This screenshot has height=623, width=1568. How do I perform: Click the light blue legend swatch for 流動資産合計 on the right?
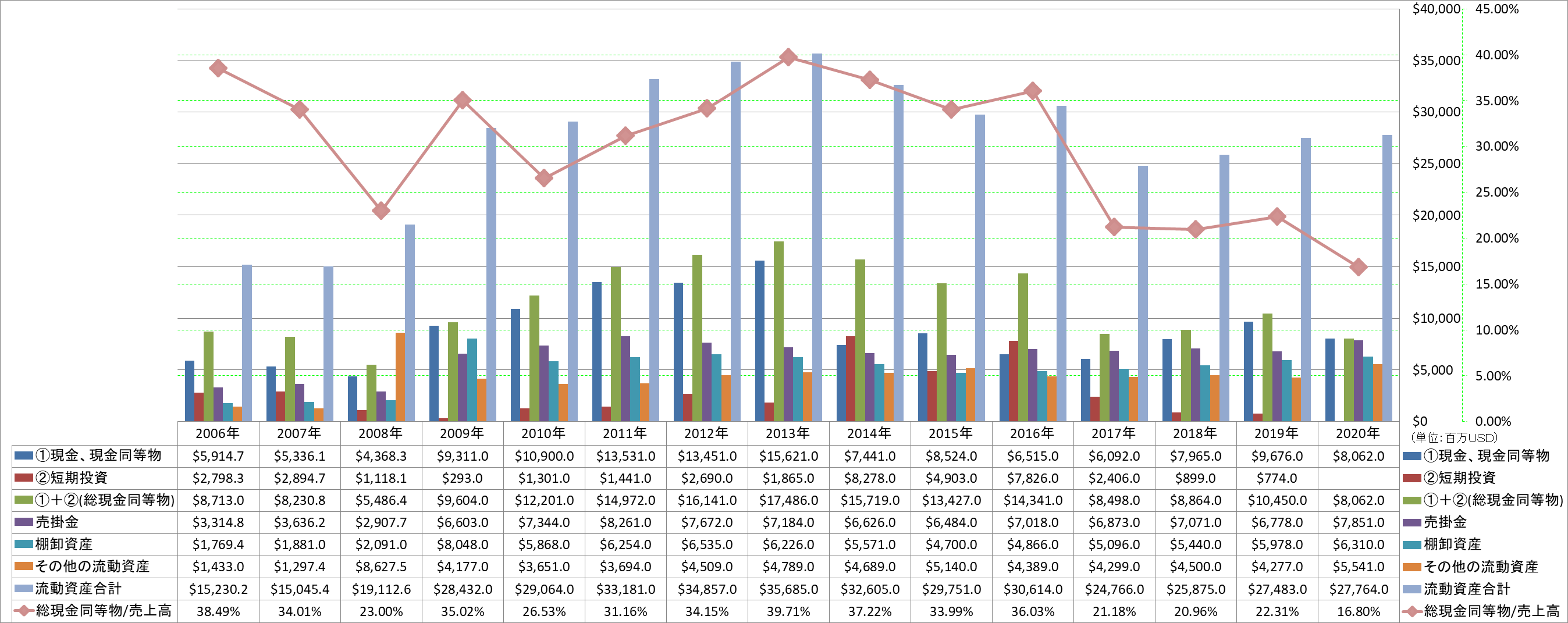[x=1412, y=589]
